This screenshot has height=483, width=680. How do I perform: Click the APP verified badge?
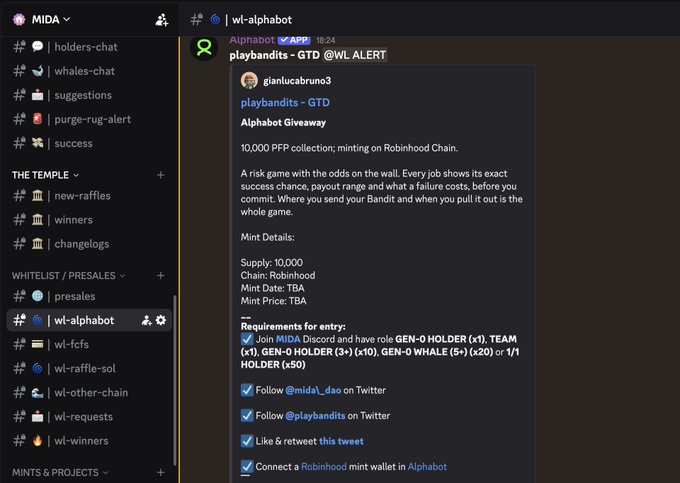[294, 40]
